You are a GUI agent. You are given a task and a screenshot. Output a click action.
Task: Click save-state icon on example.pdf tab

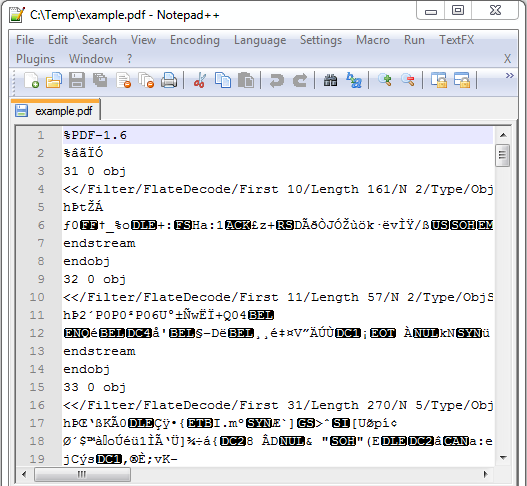point(21,111)
